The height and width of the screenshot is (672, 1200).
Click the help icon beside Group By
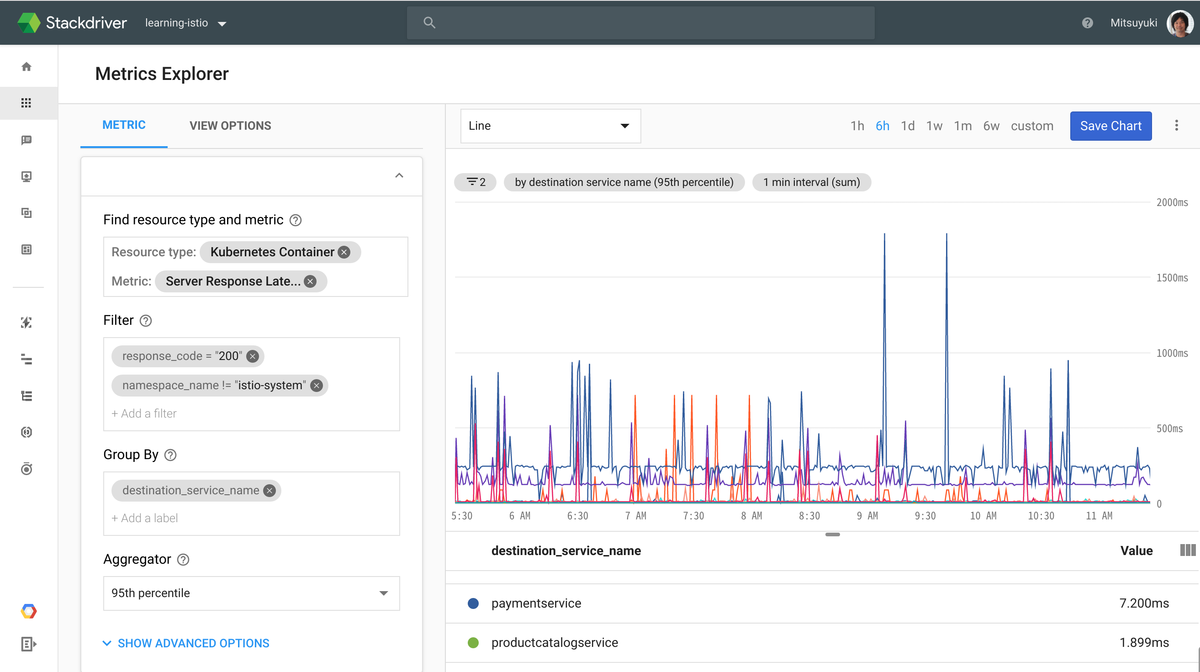170,455
